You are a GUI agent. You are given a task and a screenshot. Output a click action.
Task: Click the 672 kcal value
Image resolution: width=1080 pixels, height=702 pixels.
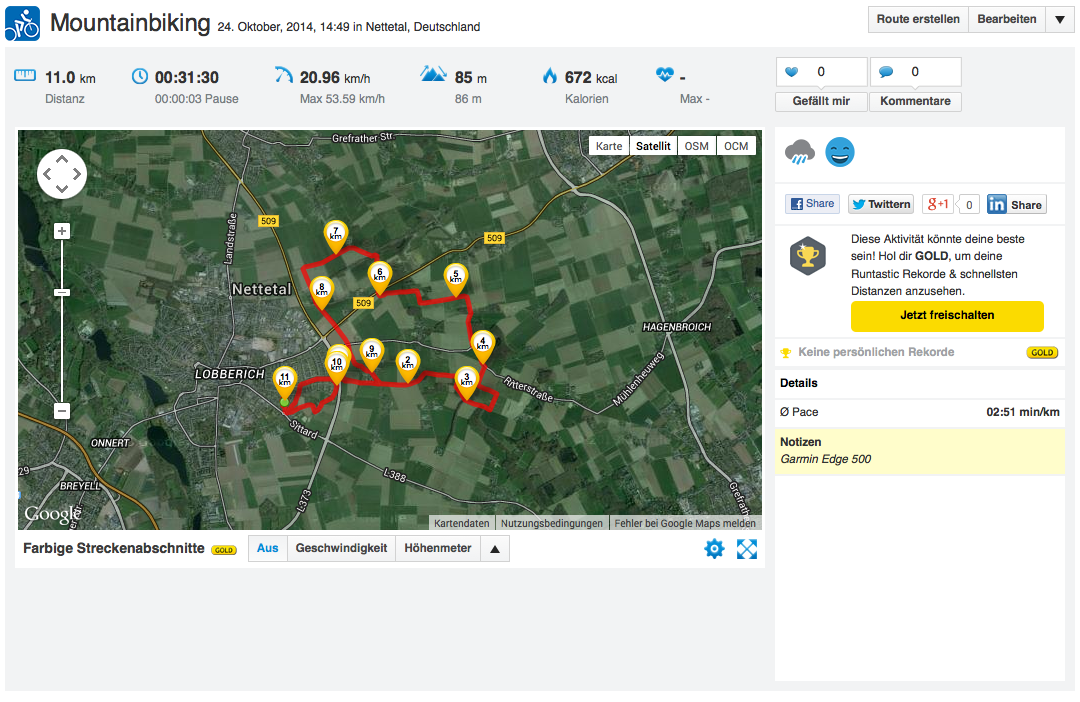click(590, 77)
